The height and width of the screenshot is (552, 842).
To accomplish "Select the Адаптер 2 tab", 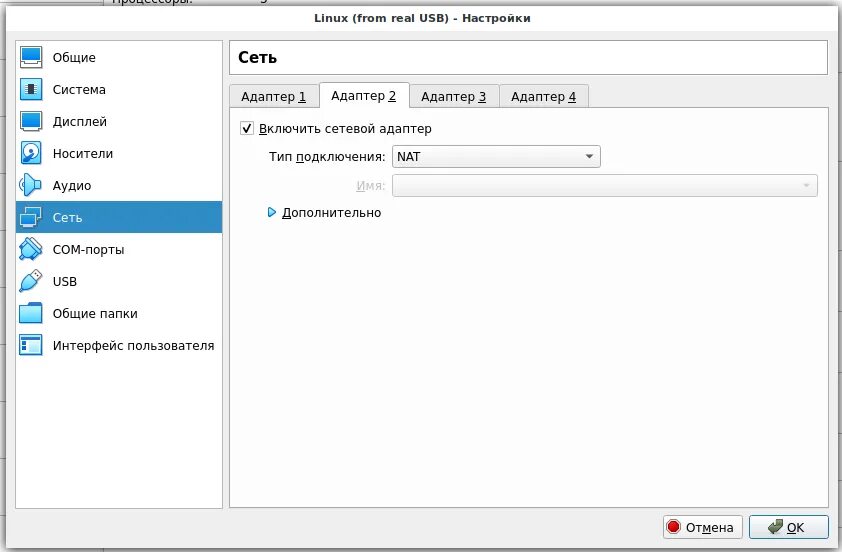I will 364,96.
